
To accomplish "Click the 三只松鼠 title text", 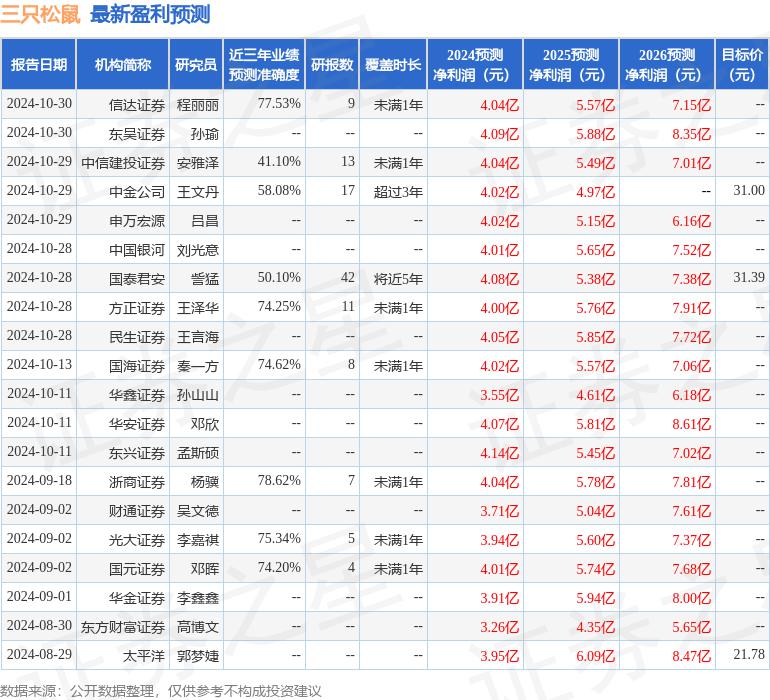I will coord(40,14).
